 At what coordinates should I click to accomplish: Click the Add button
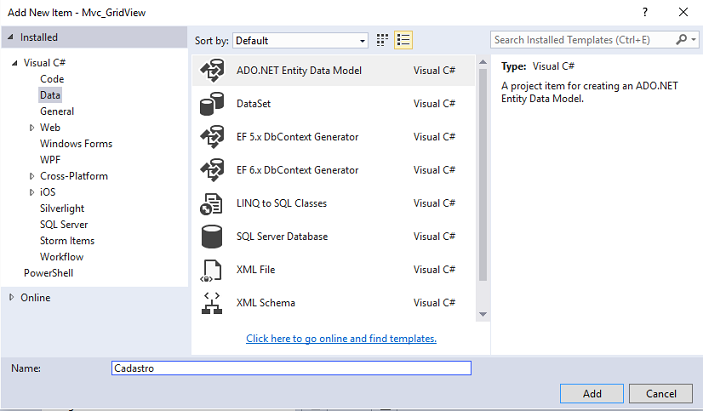pyautogui.click(x=592, y=394)
